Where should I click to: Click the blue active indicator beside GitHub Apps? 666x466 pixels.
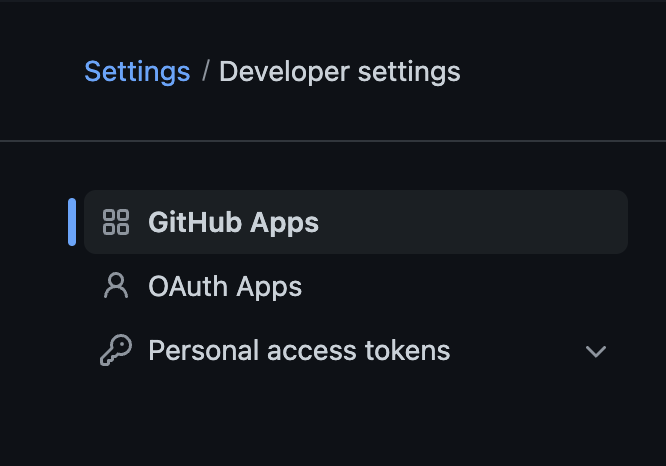(72, 222)
